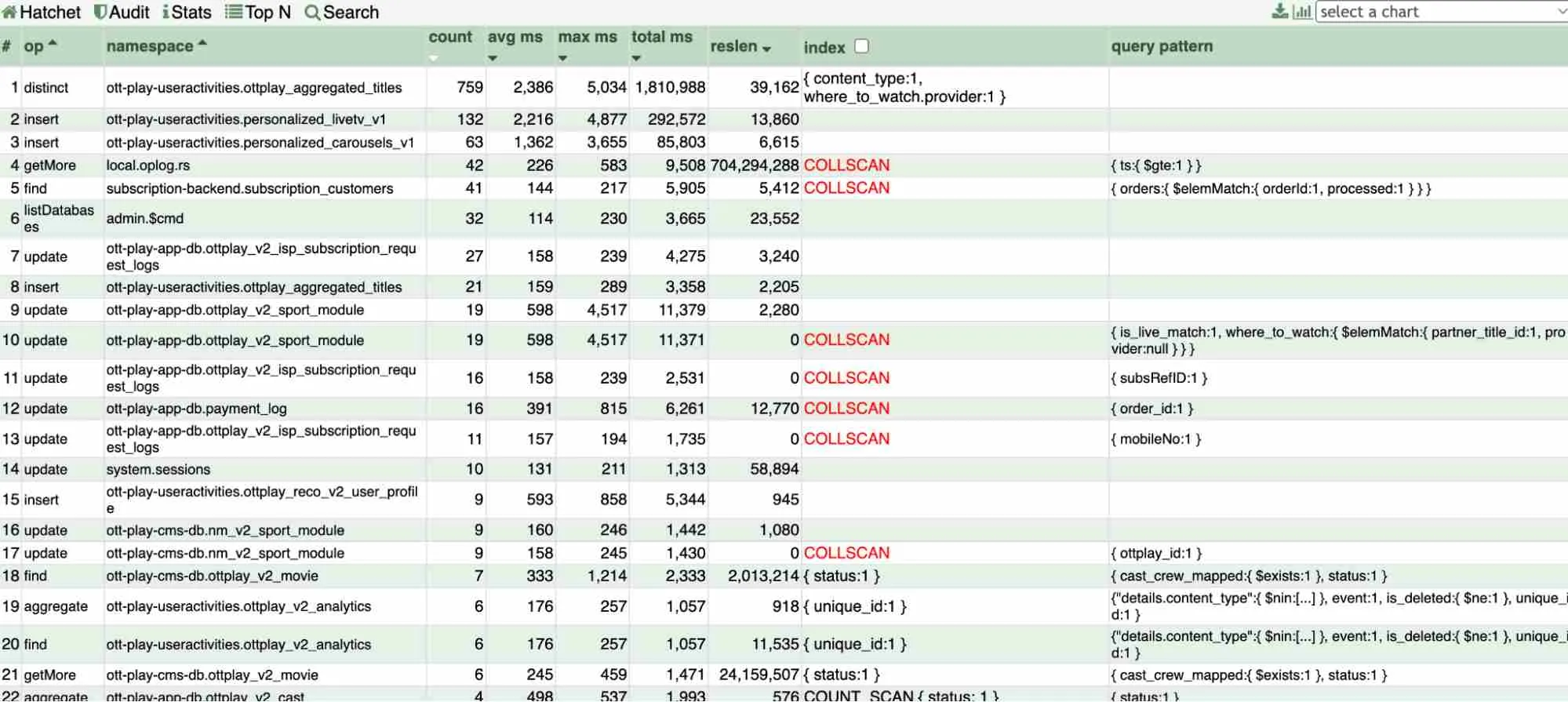The height and width of the screenshot is (702, 1568).
Task: Click the reslen value 2,013,214
Action: [763, 576]
